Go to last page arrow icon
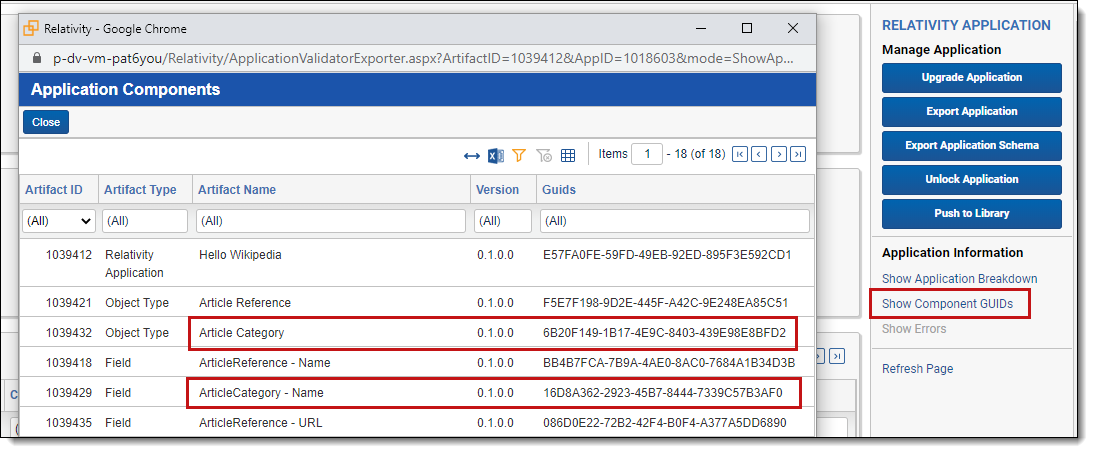 [x=799, y=154]
